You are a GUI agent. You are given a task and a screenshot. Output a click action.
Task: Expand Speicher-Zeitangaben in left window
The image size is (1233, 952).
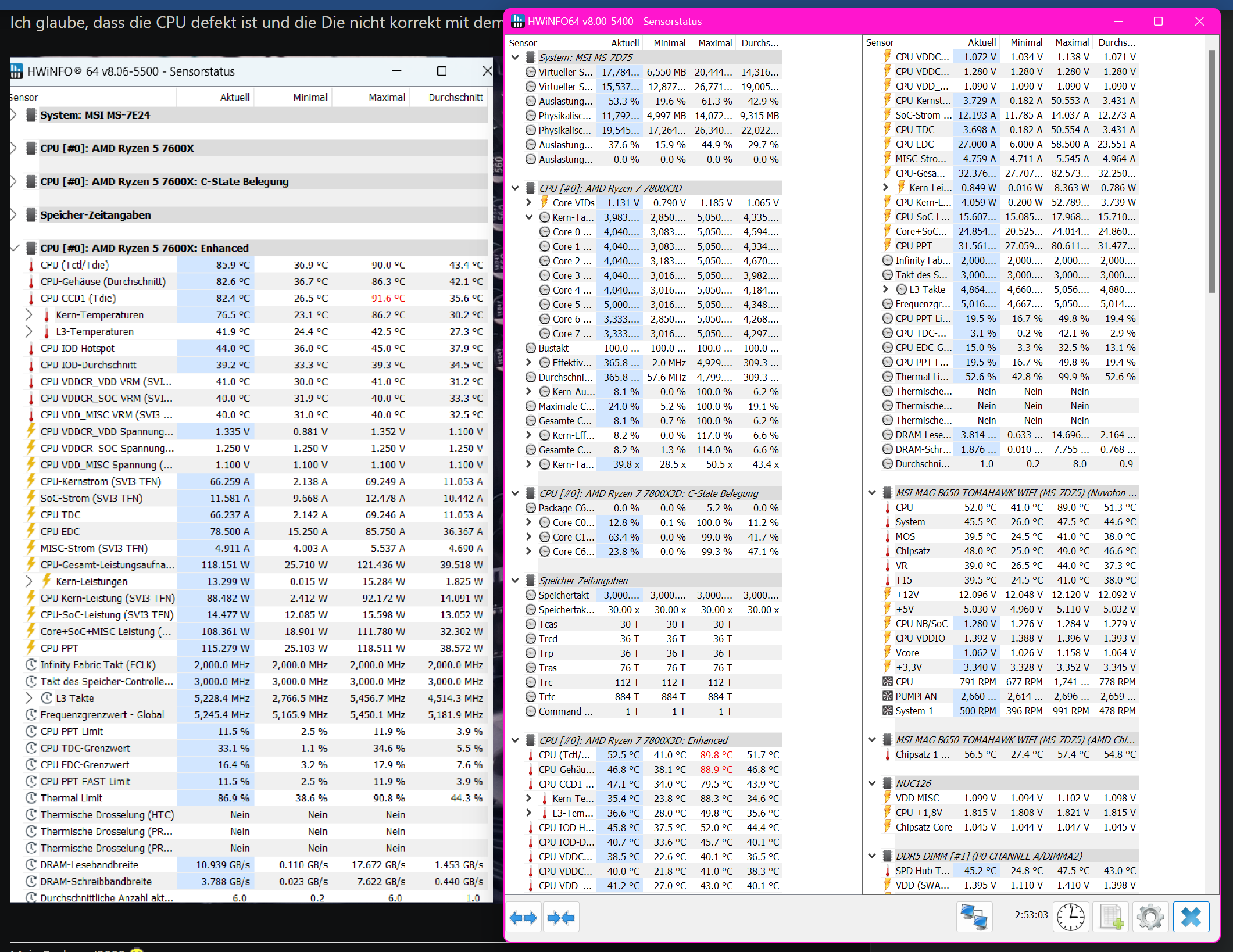(x=14, y=215)
